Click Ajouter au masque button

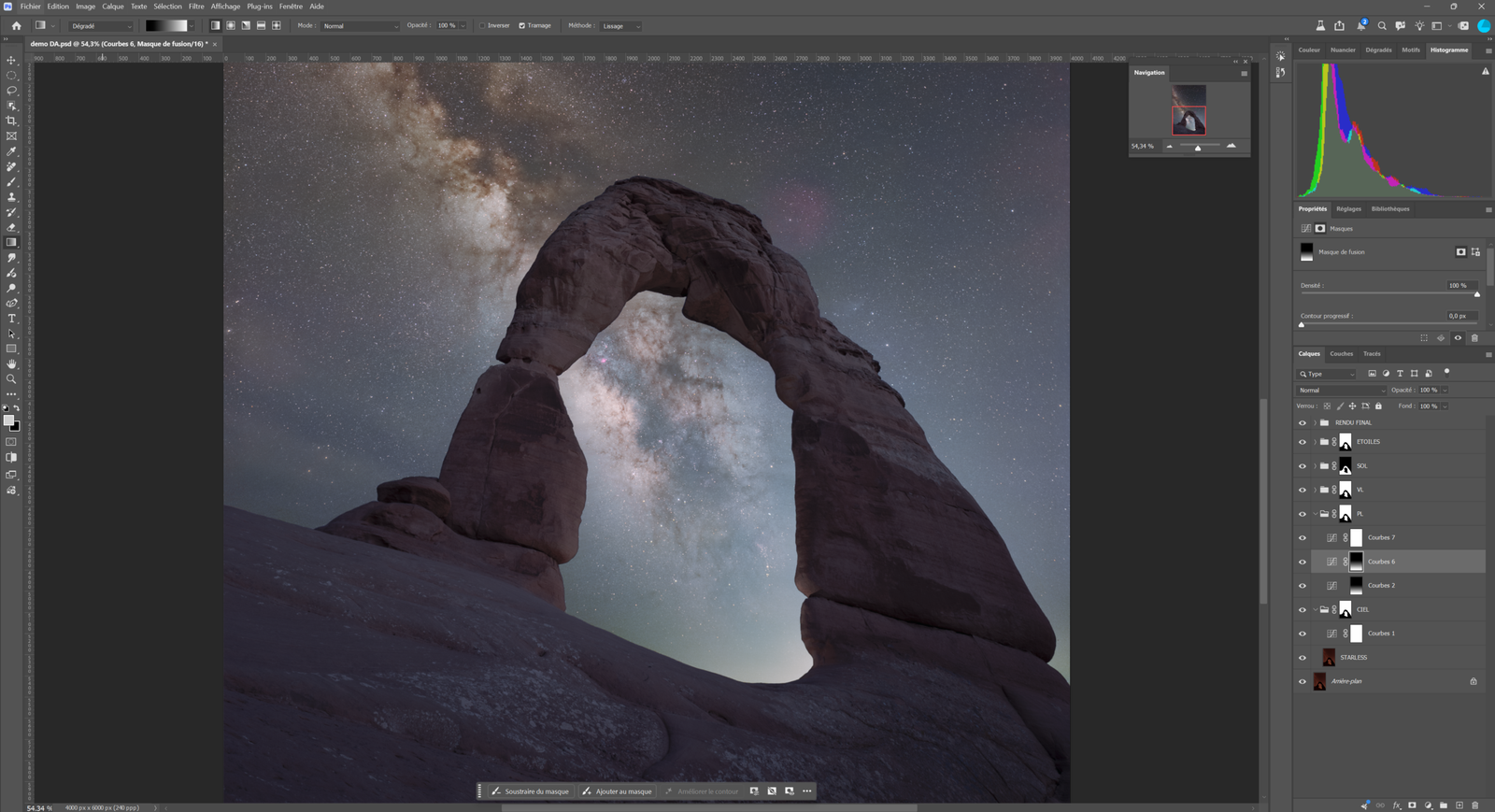617,791
